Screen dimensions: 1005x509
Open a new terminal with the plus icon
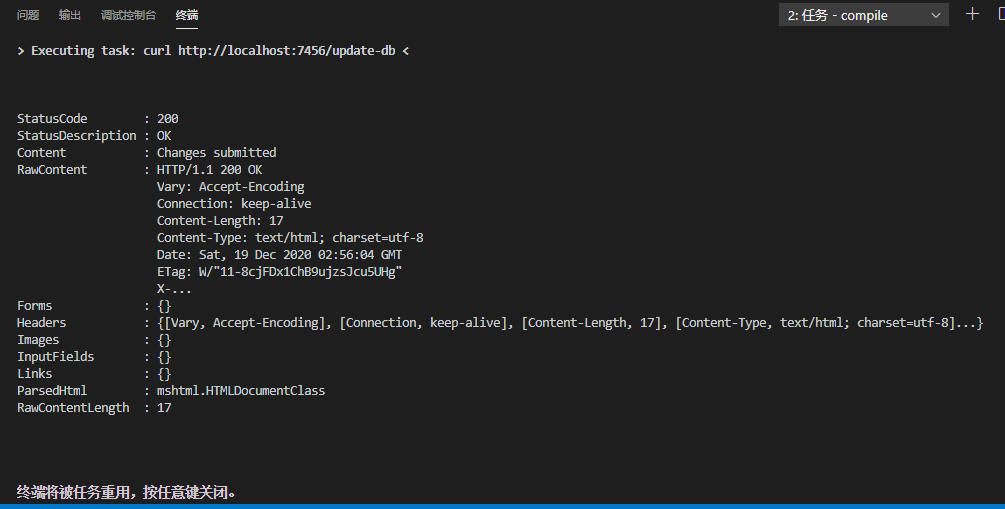click(x=972, y=14)
